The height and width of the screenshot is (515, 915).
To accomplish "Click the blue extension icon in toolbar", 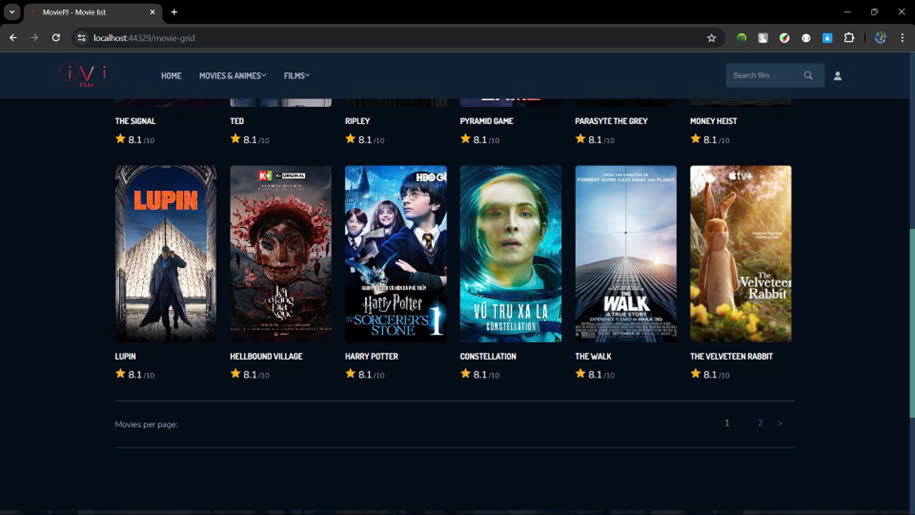I will [x=827, y=38].
